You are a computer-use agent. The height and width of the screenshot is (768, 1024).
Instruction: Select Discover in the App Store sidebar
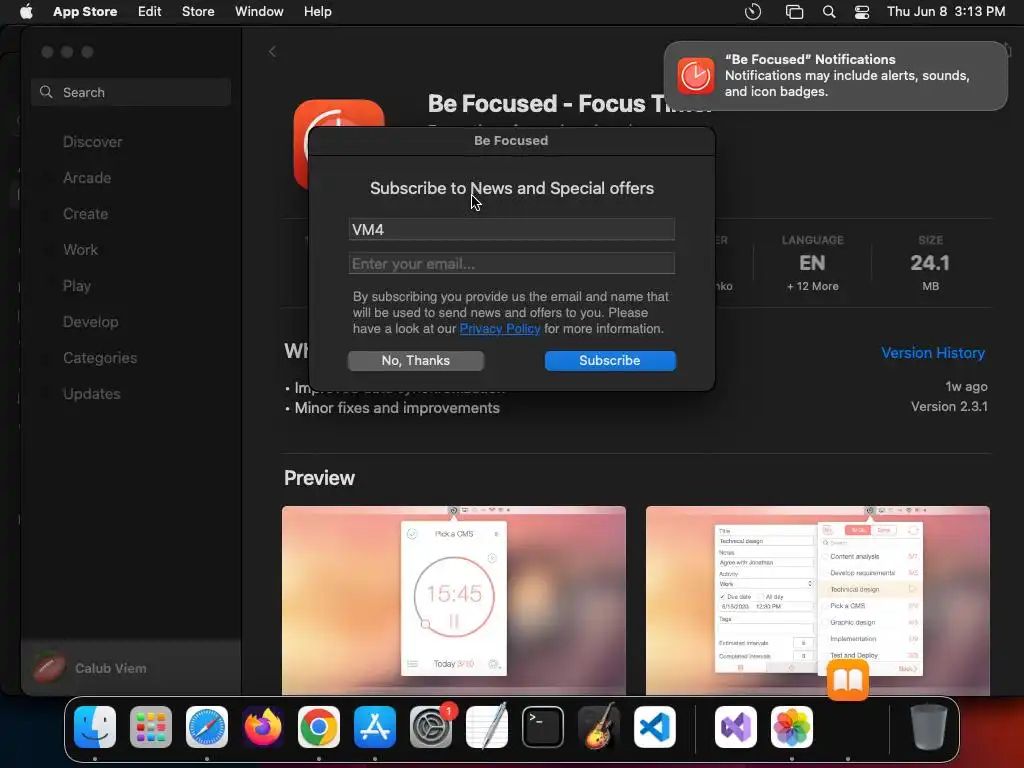click(x=92, y=142)
